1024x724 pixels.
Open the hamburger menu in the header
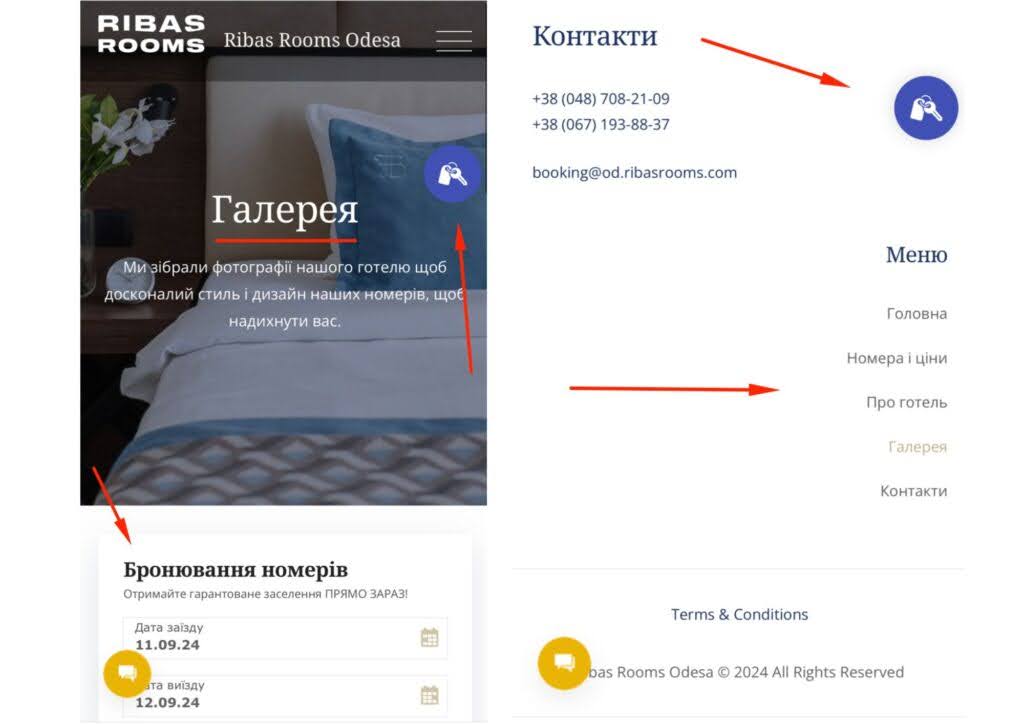coord(454,40)
